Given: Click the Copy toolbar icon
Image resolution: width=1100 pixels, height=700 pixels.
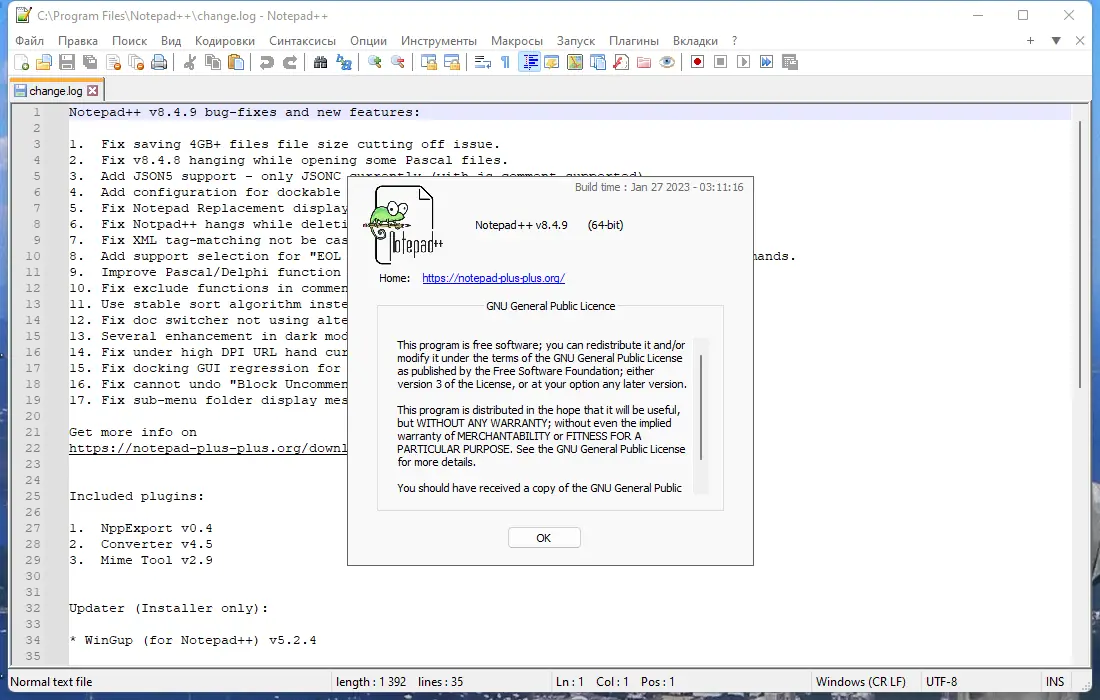Looking at the screenshot, I should tap(213, 62).
